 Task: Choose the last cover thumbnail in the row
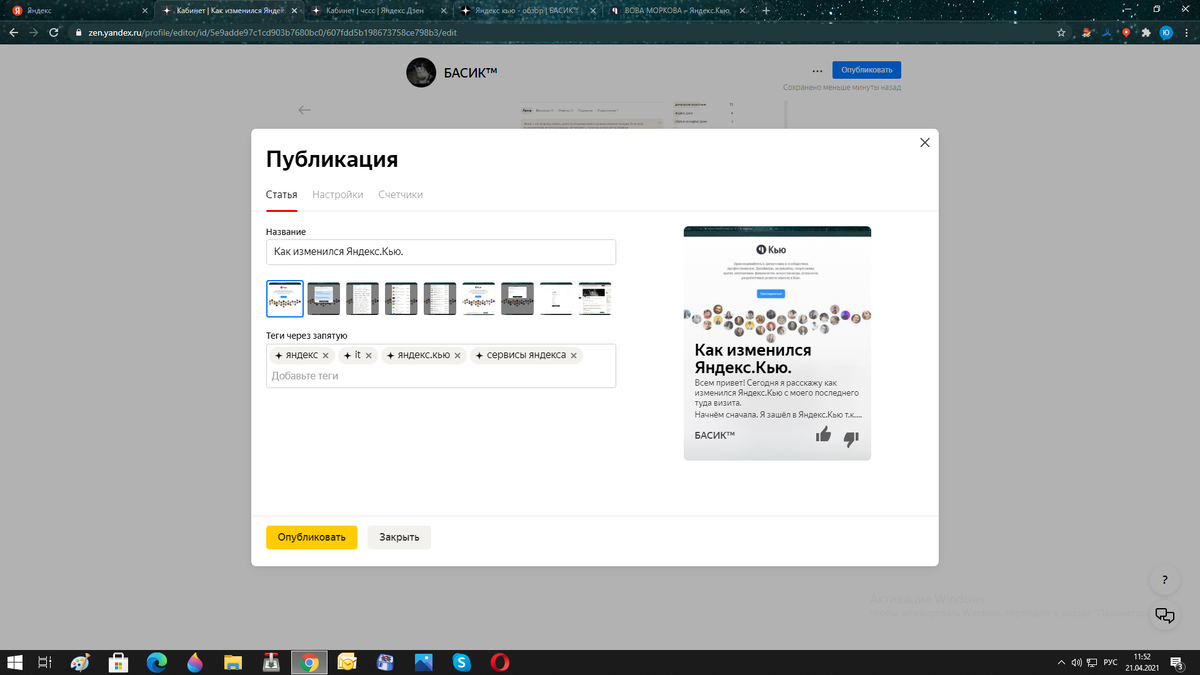click(595, 298)
